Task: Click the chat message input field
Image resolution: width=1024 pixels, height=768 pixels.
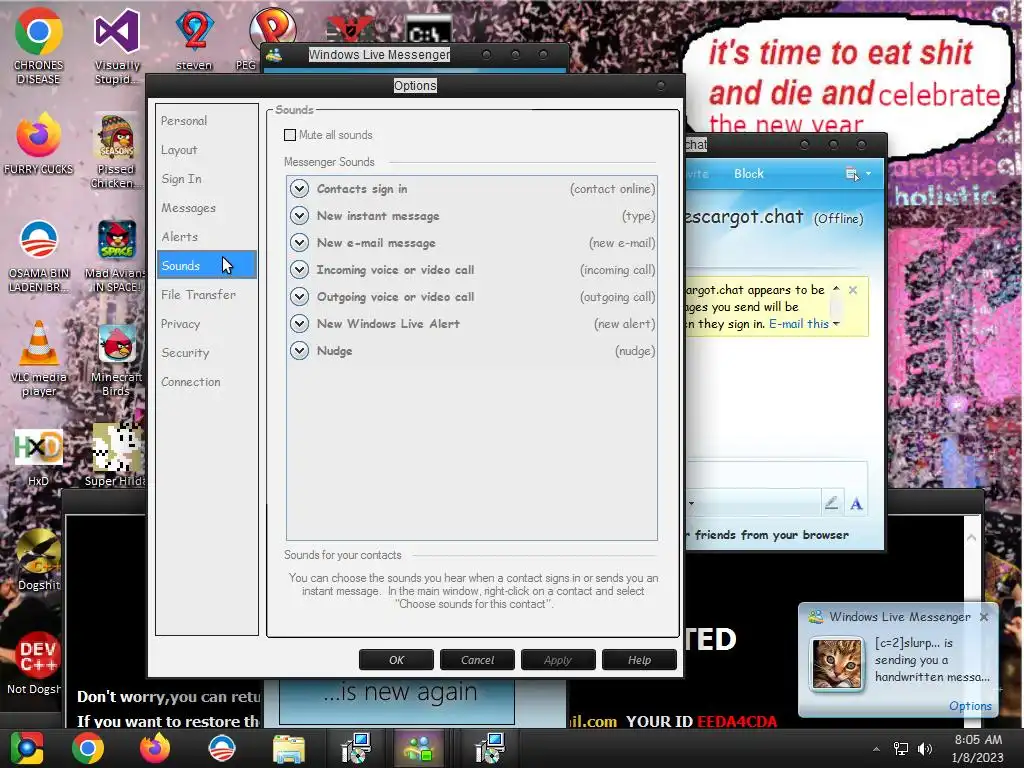Action: click(776, 473)
